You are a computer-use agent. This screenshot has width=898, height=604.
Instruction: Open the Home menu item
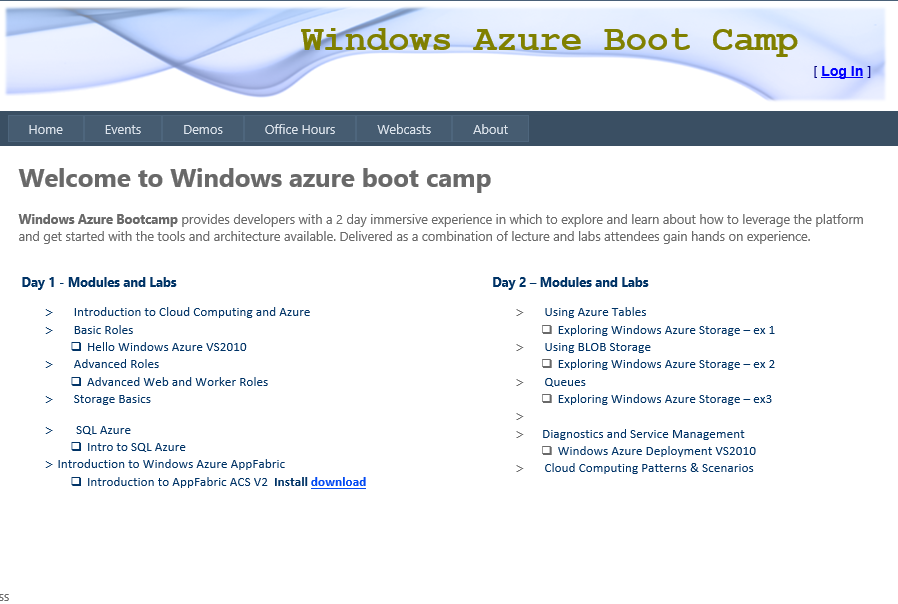click(46, 129)
